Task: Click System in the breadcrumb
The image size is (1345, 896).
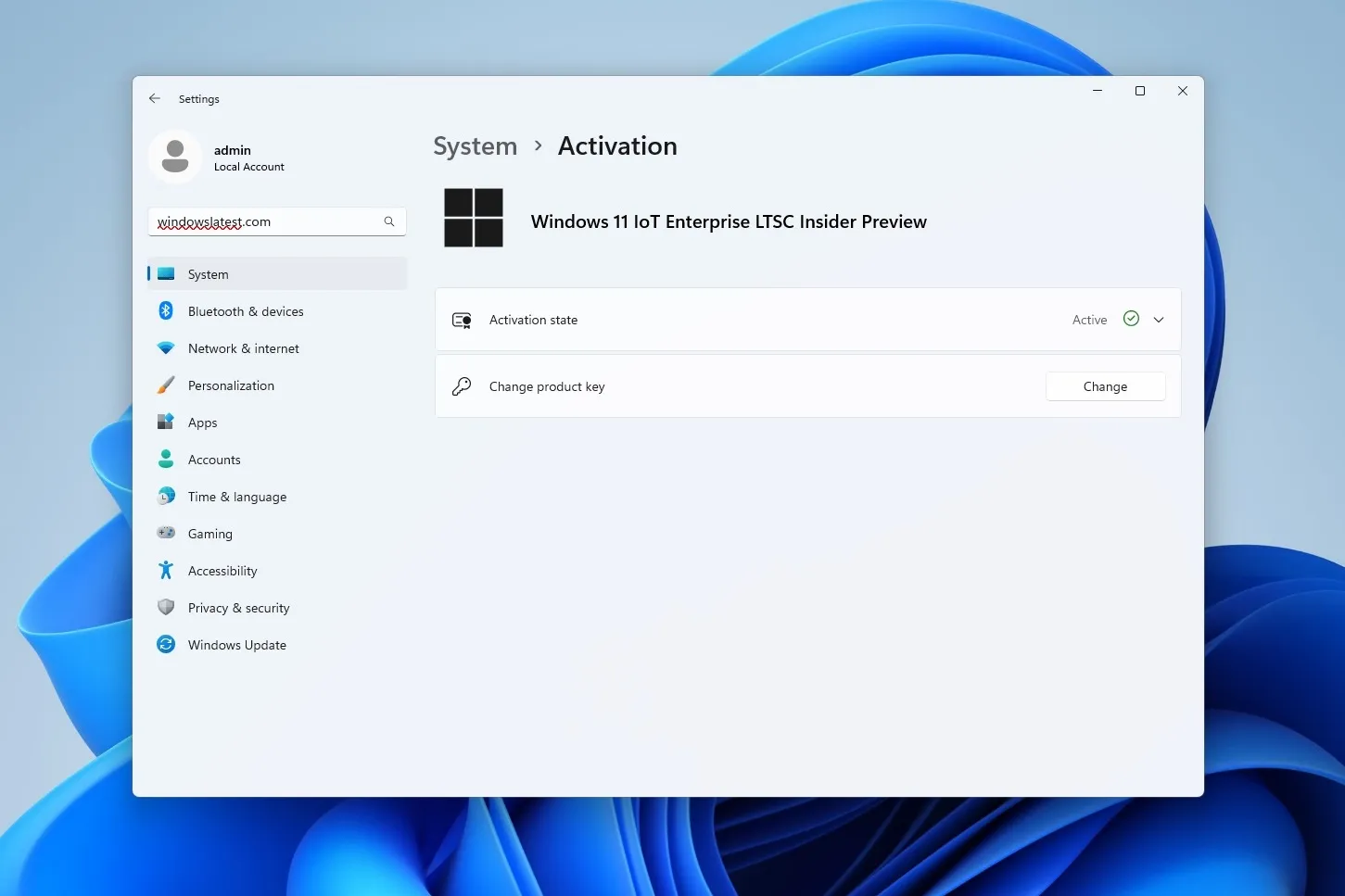Action: [475, 145]
